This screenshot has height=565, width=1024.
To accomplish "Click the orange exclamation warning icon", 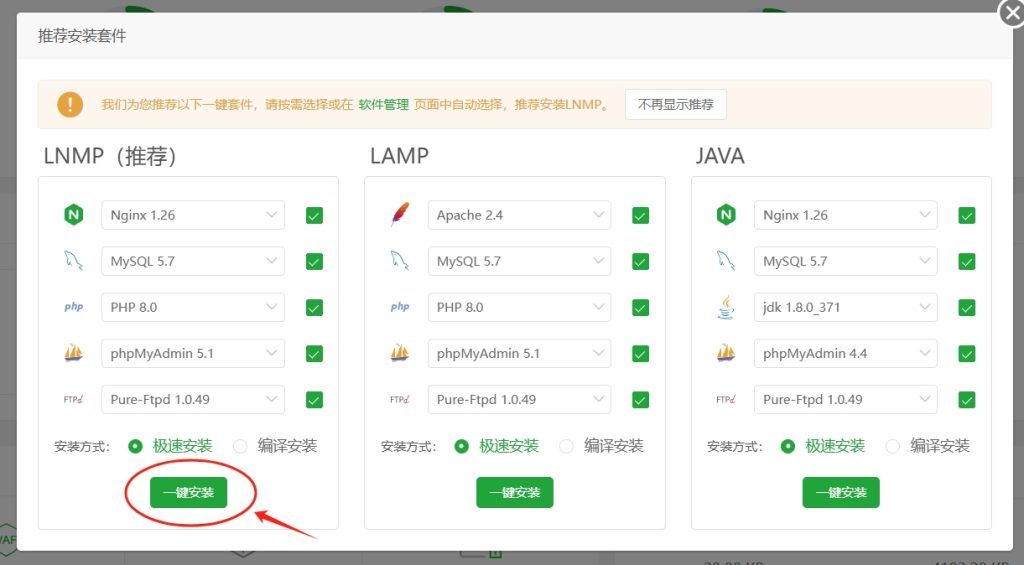I will click(x=70, y=105).
